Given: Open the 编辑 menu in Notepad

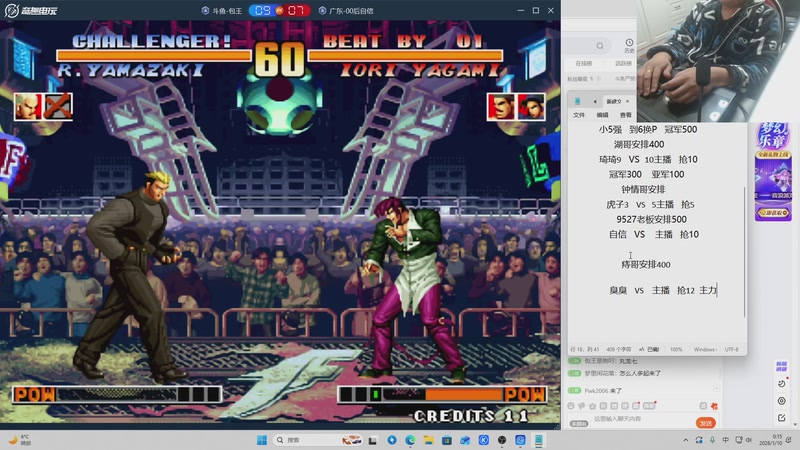Looking at the screenshot, I should (602, 115).
